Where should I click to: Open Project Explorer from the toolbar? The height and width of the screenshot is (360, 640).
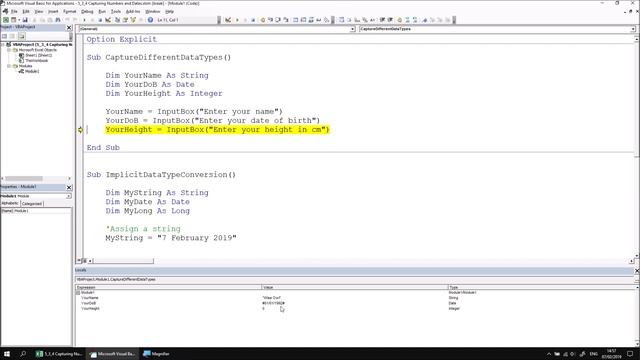[x=117, y=20]
